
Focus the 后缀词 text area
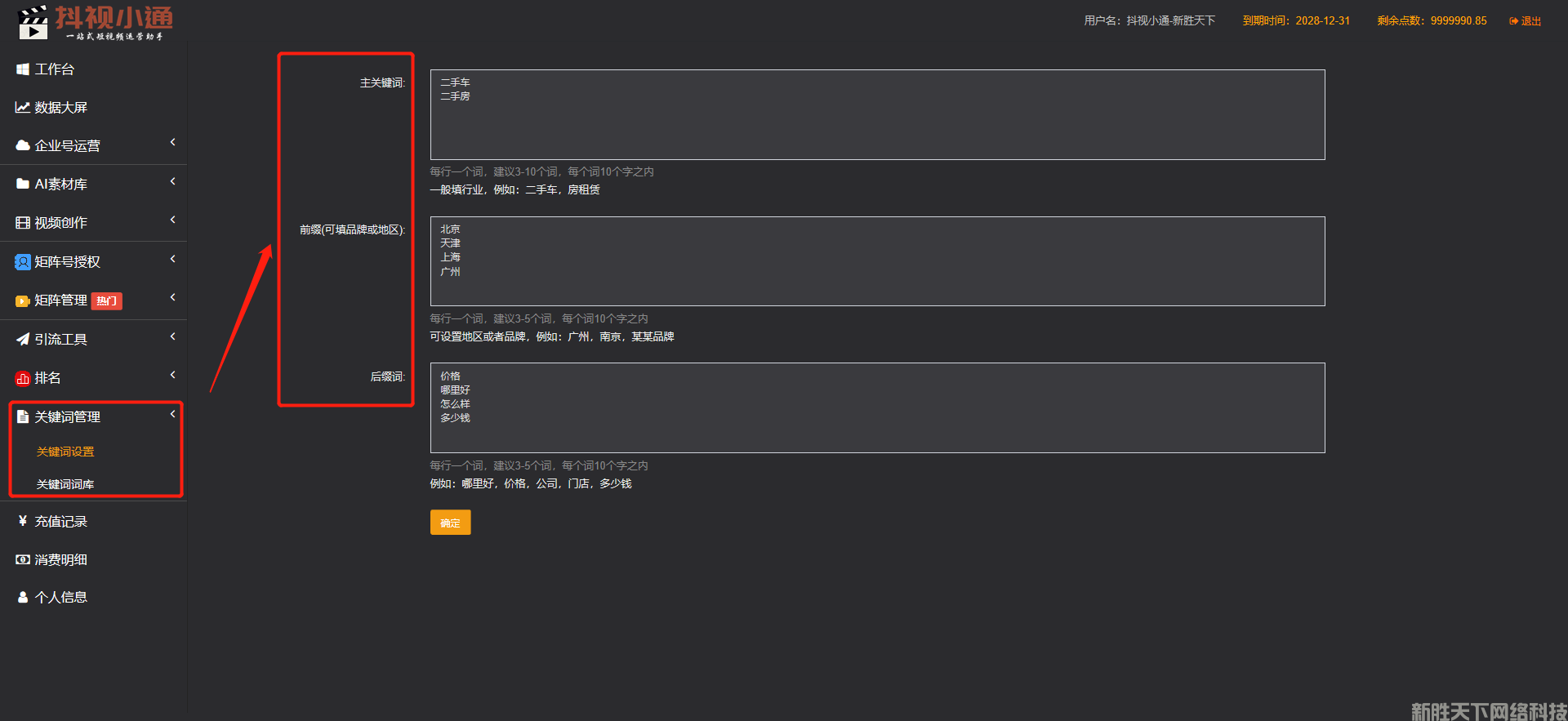pos(877,407)
